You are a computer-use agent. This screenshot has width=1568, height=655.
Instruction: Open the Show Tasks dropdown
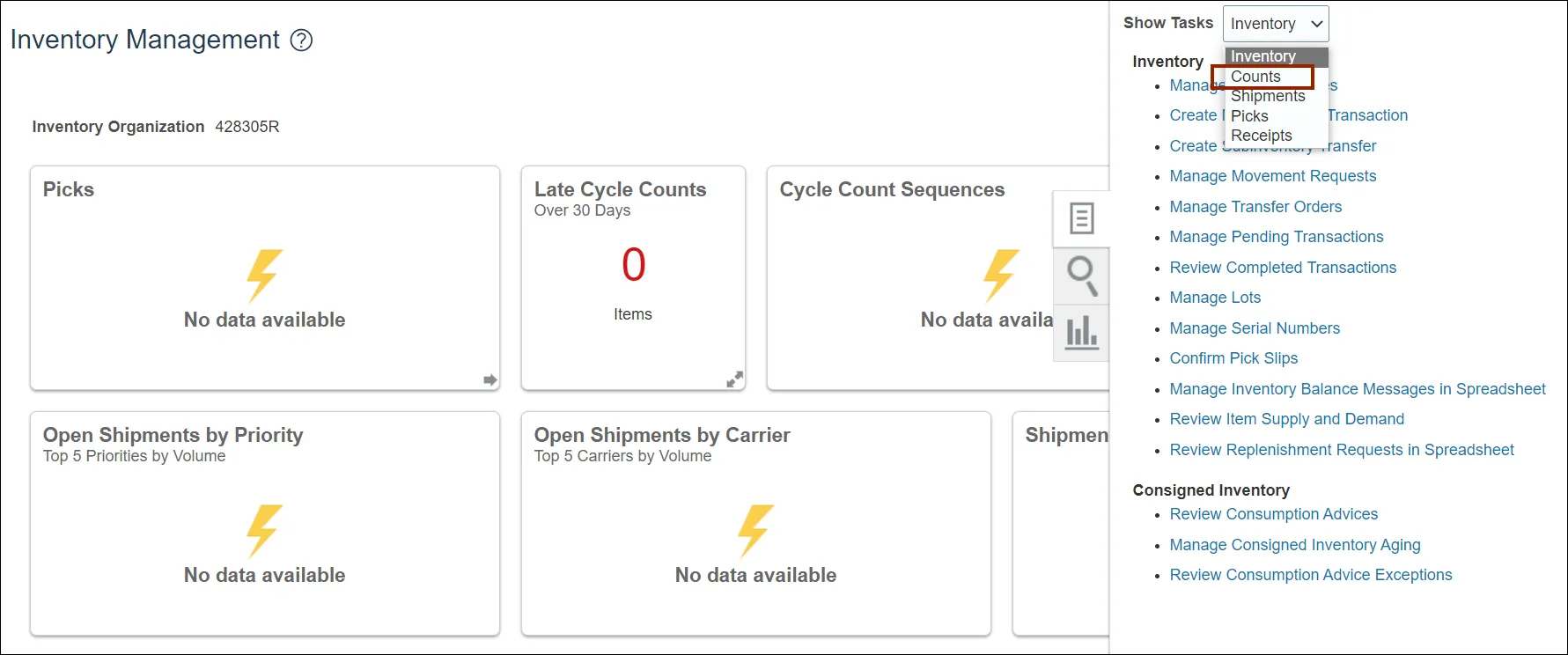click(x=1275, y=24)
